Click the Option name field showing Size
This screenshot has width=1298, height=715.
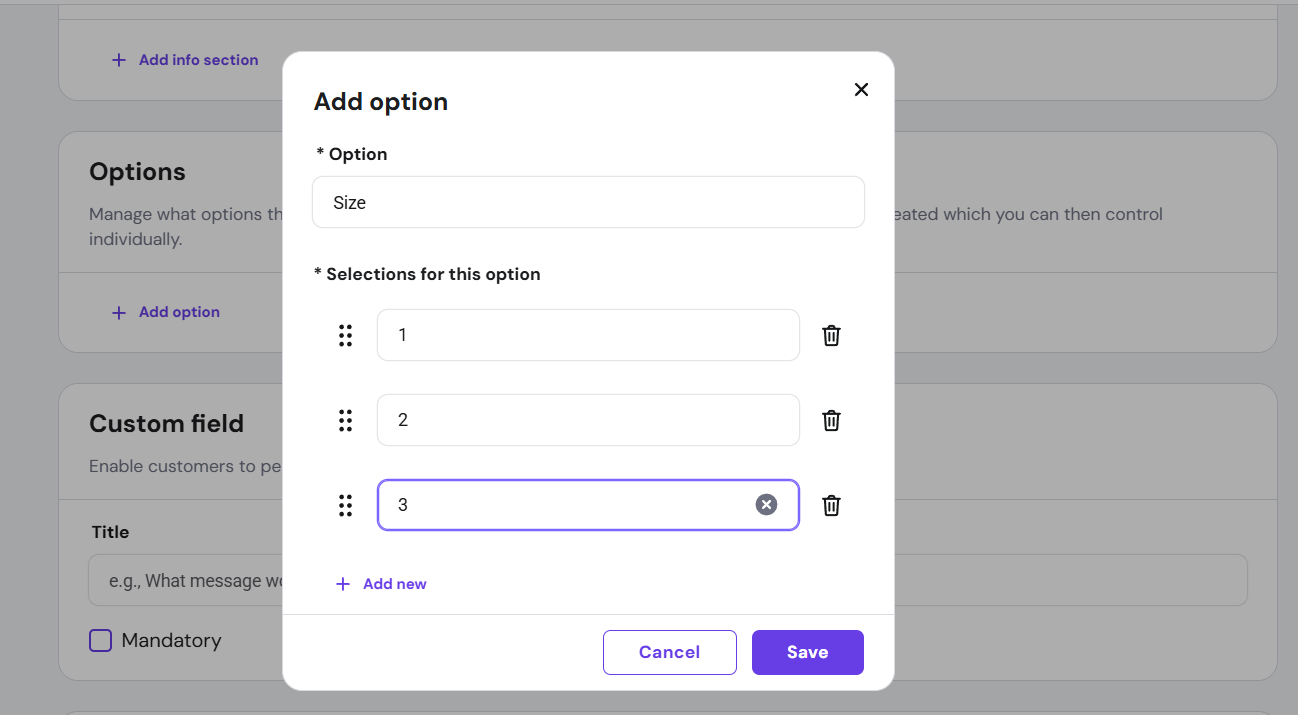pos(588,201)
